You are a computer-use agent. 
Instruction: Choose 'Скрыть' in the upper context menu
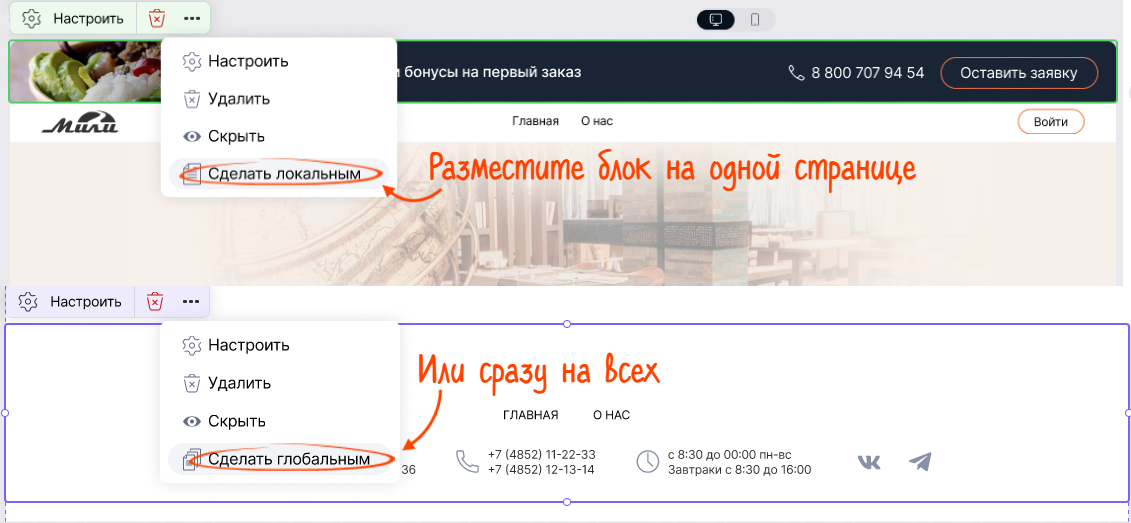pyautogui.click(x=236, y=136)
